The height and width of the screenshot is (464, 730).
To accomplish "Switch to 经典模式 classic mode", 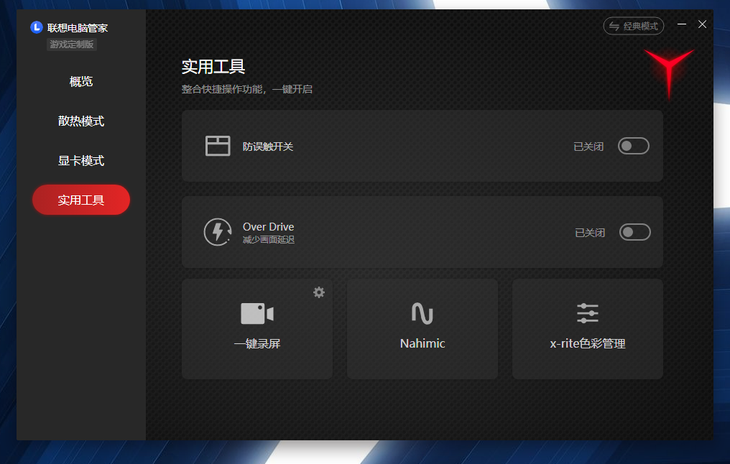I will tap(633, 26).
